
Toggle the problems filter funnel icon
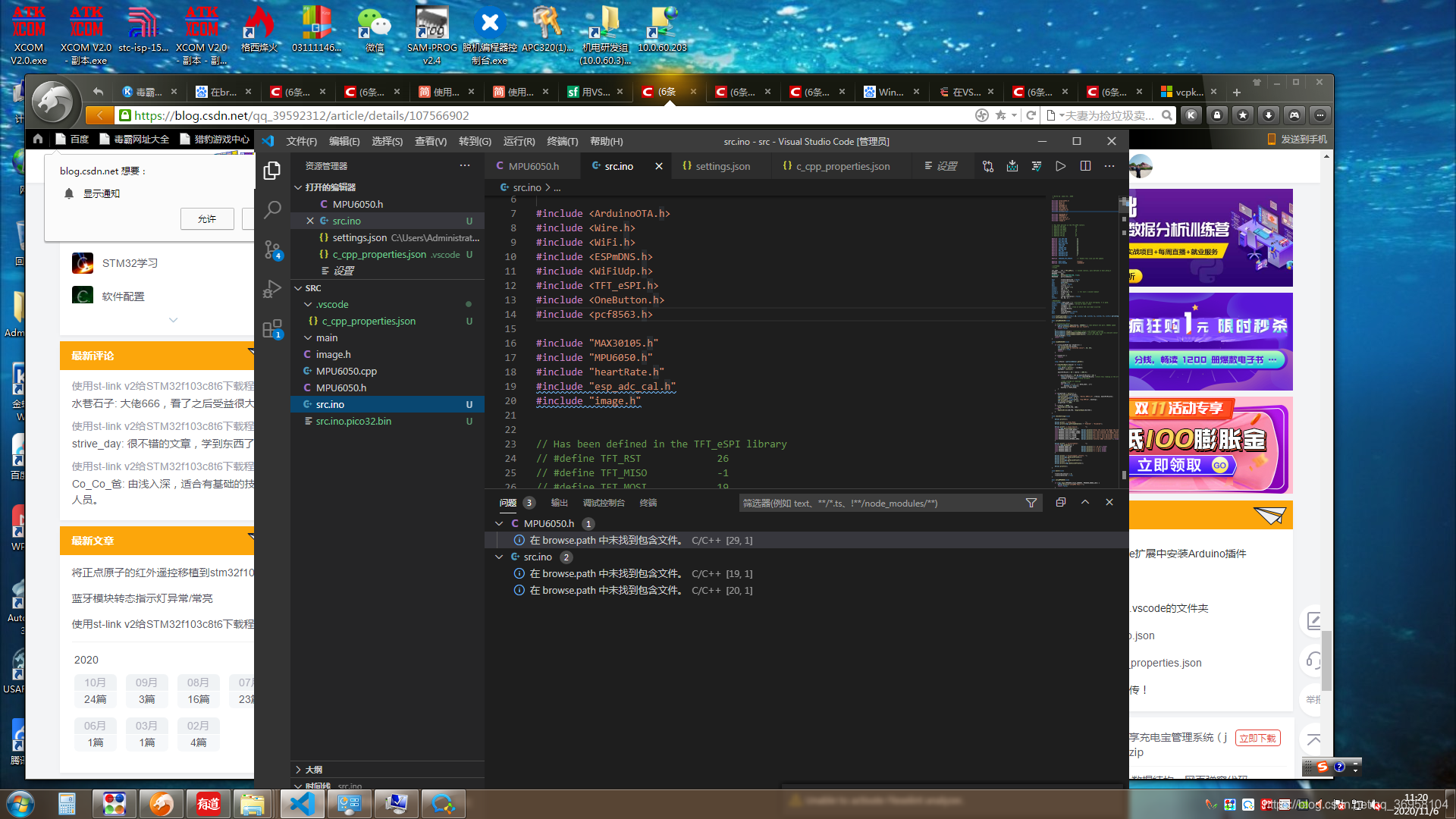(x=1031, y=503)
